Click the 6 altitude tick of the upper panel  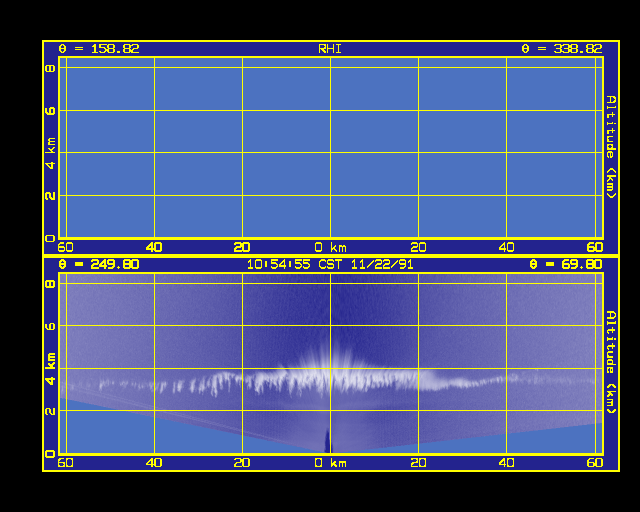click(x=51, y=111)
